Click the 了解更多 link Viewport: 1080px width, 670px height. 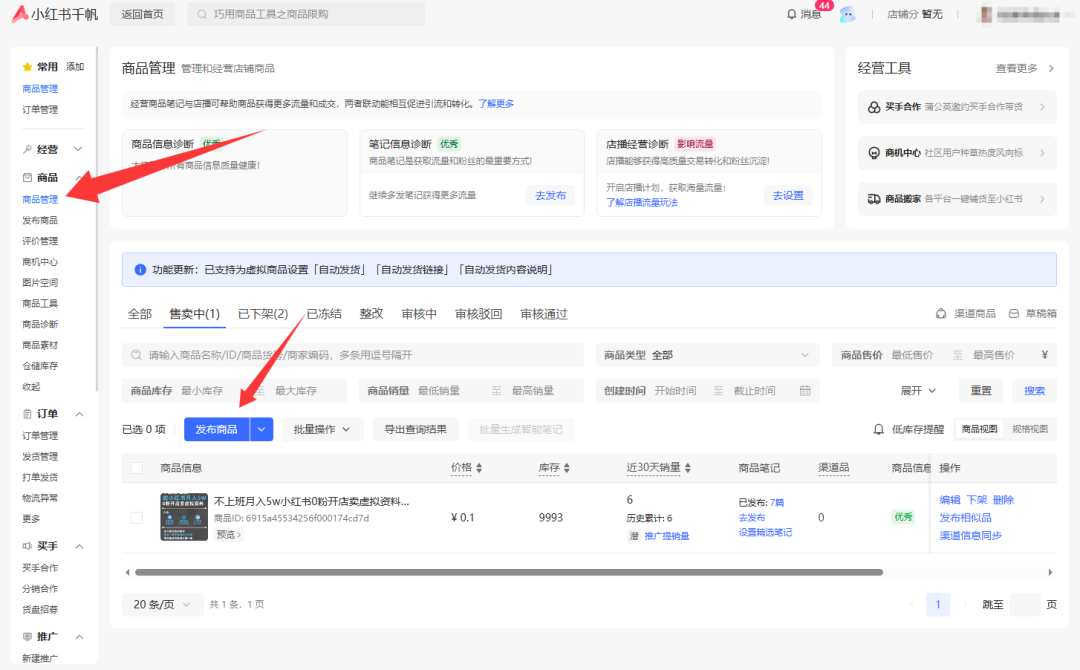pos(496,104)
